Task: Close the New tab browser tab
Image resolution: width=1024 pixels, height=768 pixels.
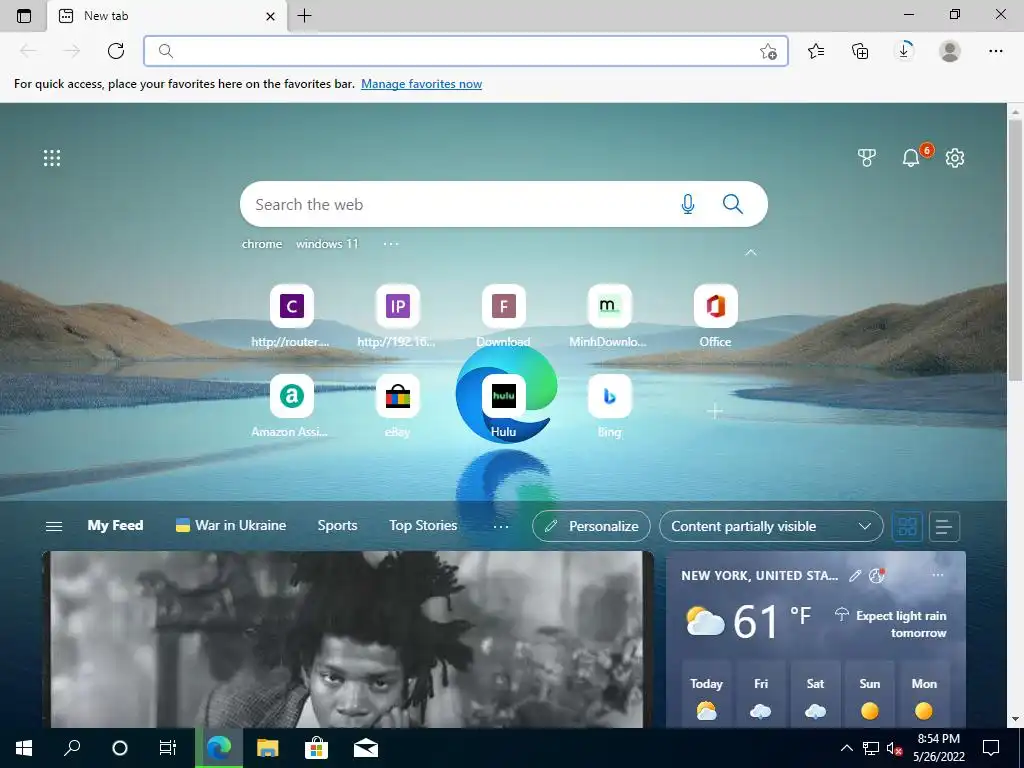Action: [x=270, y=16]
